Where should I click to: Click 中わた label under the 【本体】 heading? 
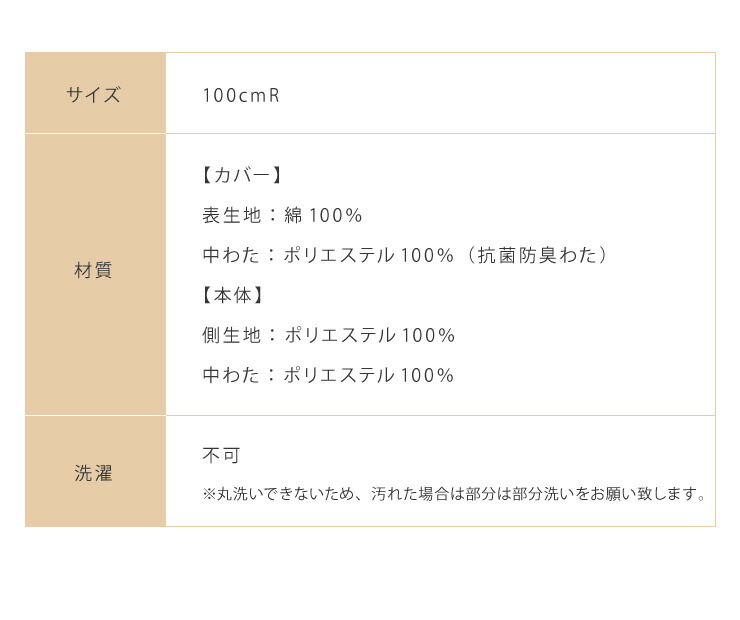pos(232,376)
